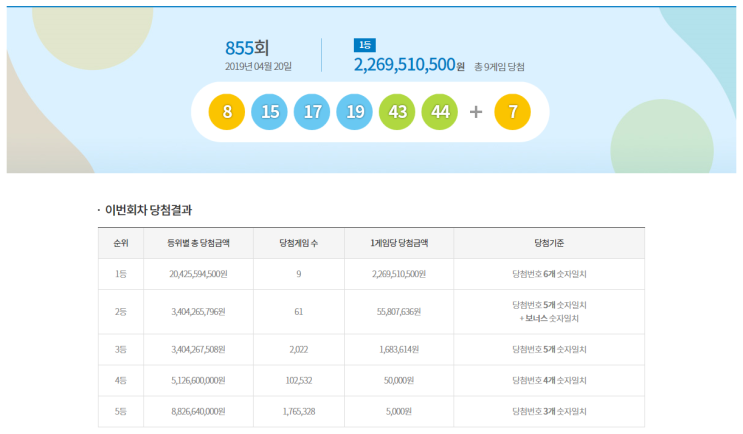This screenshot has width=743, height=434.
Task: Click the winner count 102,532 cell
Action: tap(299, 380)
